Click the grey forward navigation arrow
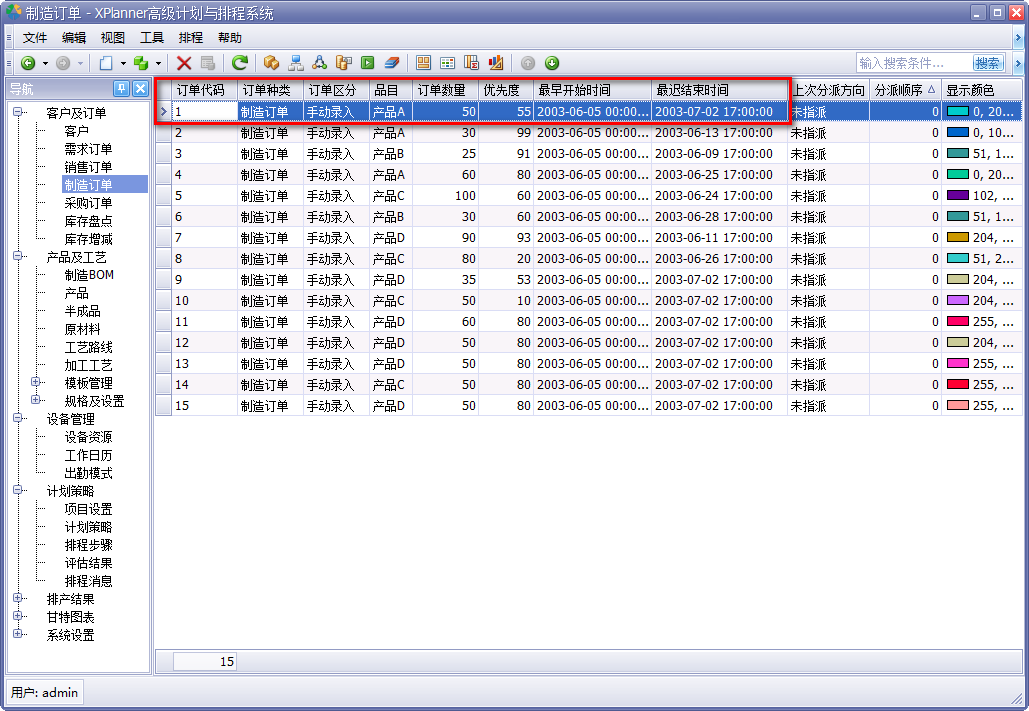Image resolution: width=1029 pixels, height=711 pixels. [x=63, y=63]
